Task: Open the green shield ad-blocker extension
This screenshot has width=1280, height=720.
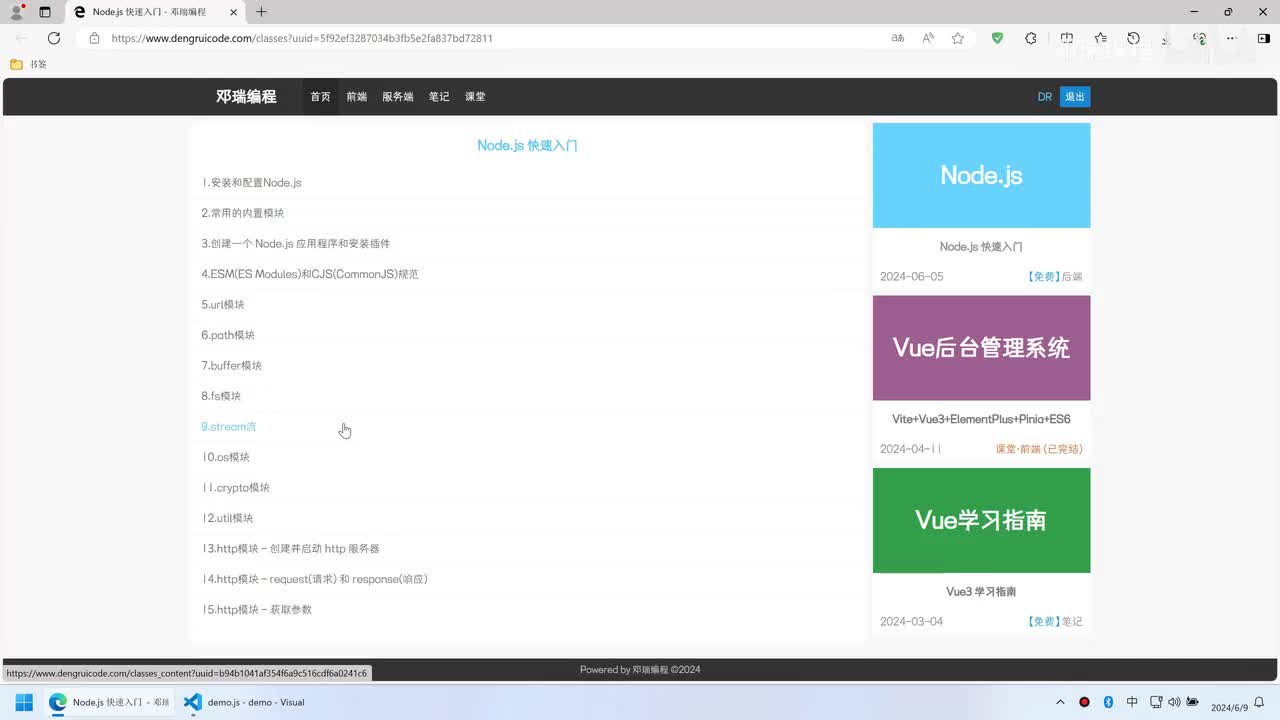Action: [997, 38]
